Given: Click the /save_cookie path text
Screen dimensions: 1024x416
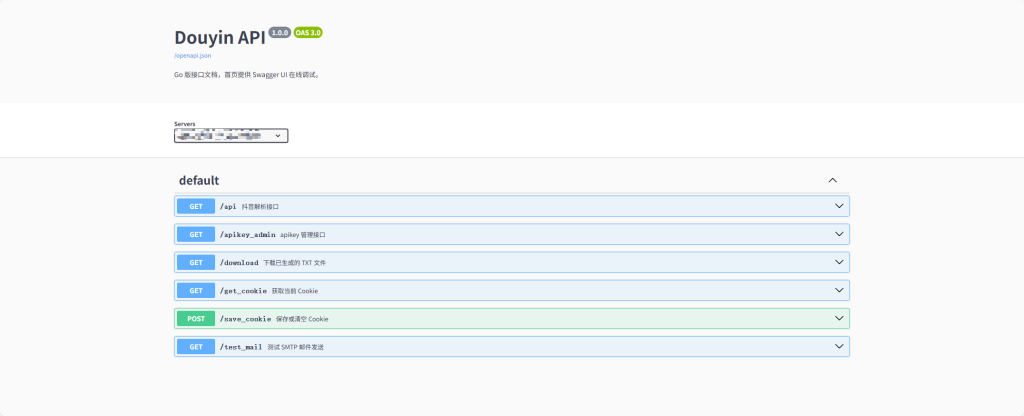Looking at the screenshot, I should click(245, 318).
